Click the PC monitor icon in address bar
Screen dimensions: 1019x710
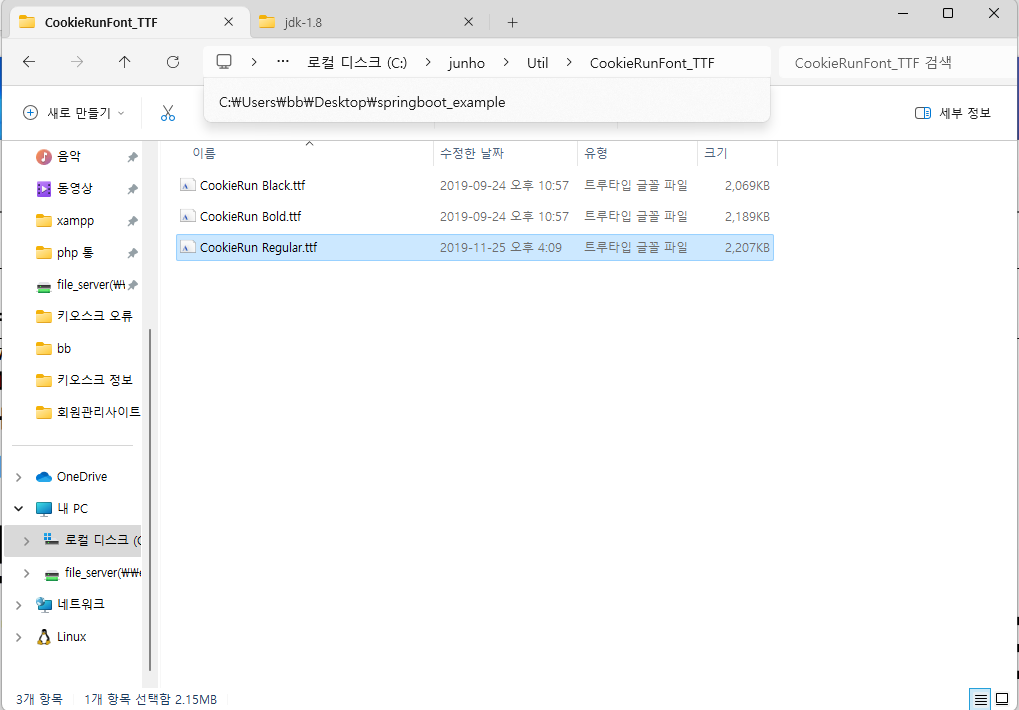point(224,62)
